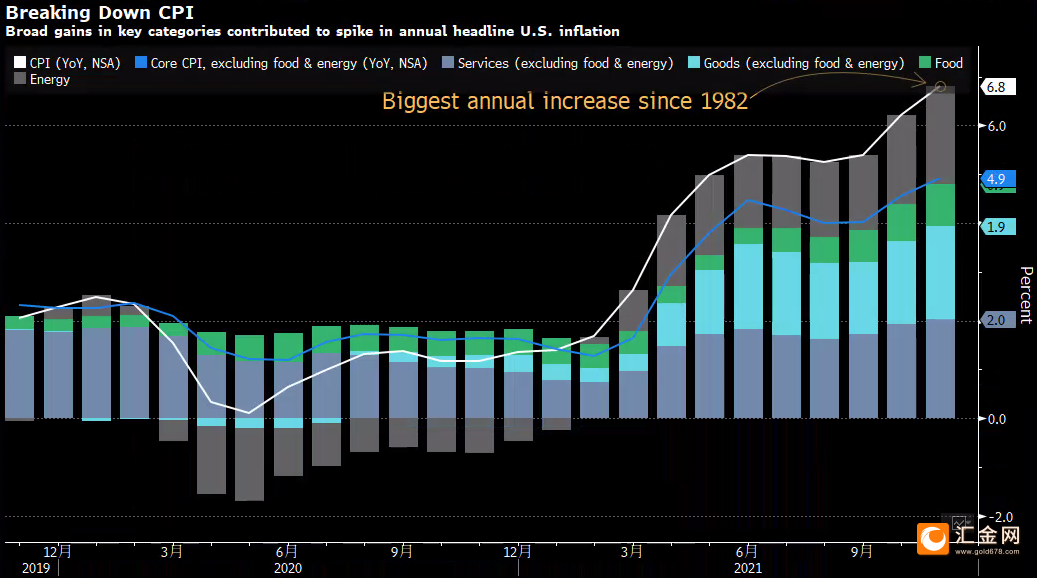This screenshot has width=1037, height=578.
Task: Select the 'Goods (excluding food & energy)' legend label
Action: (804, 63)
